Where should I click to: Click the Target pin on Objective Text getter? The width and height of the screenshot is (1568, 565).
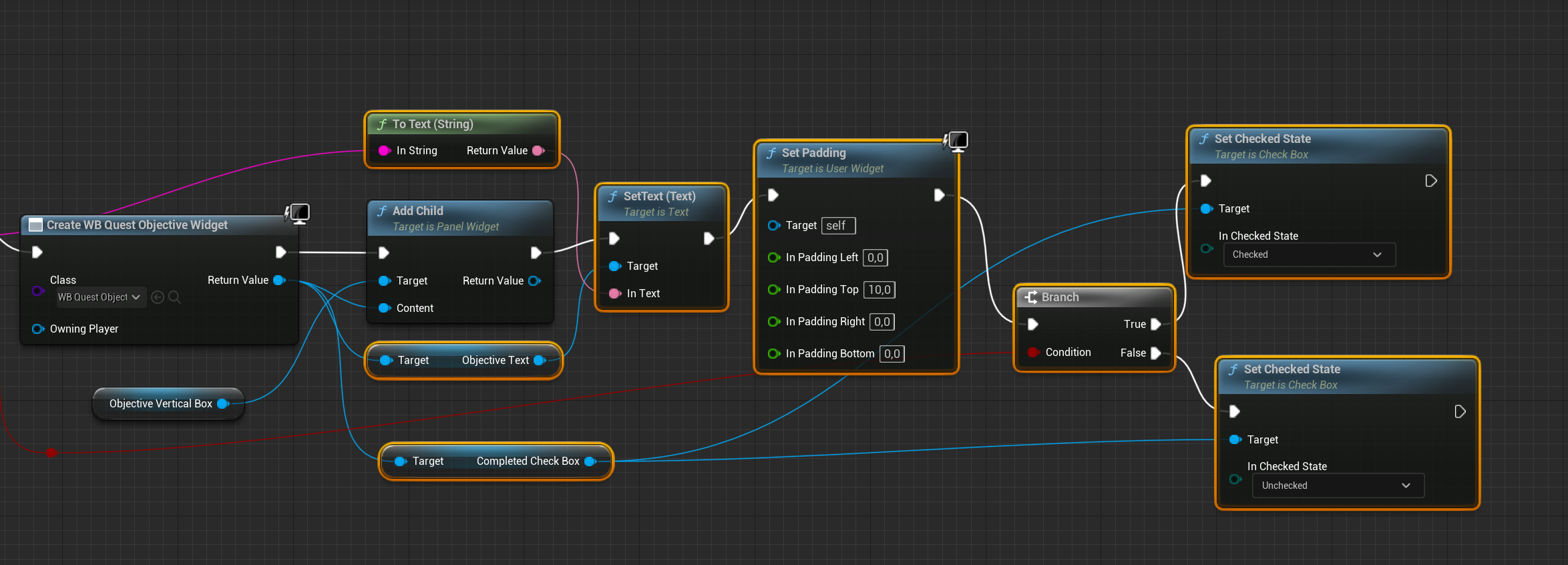pyautogui.click(x=386, y=361)
